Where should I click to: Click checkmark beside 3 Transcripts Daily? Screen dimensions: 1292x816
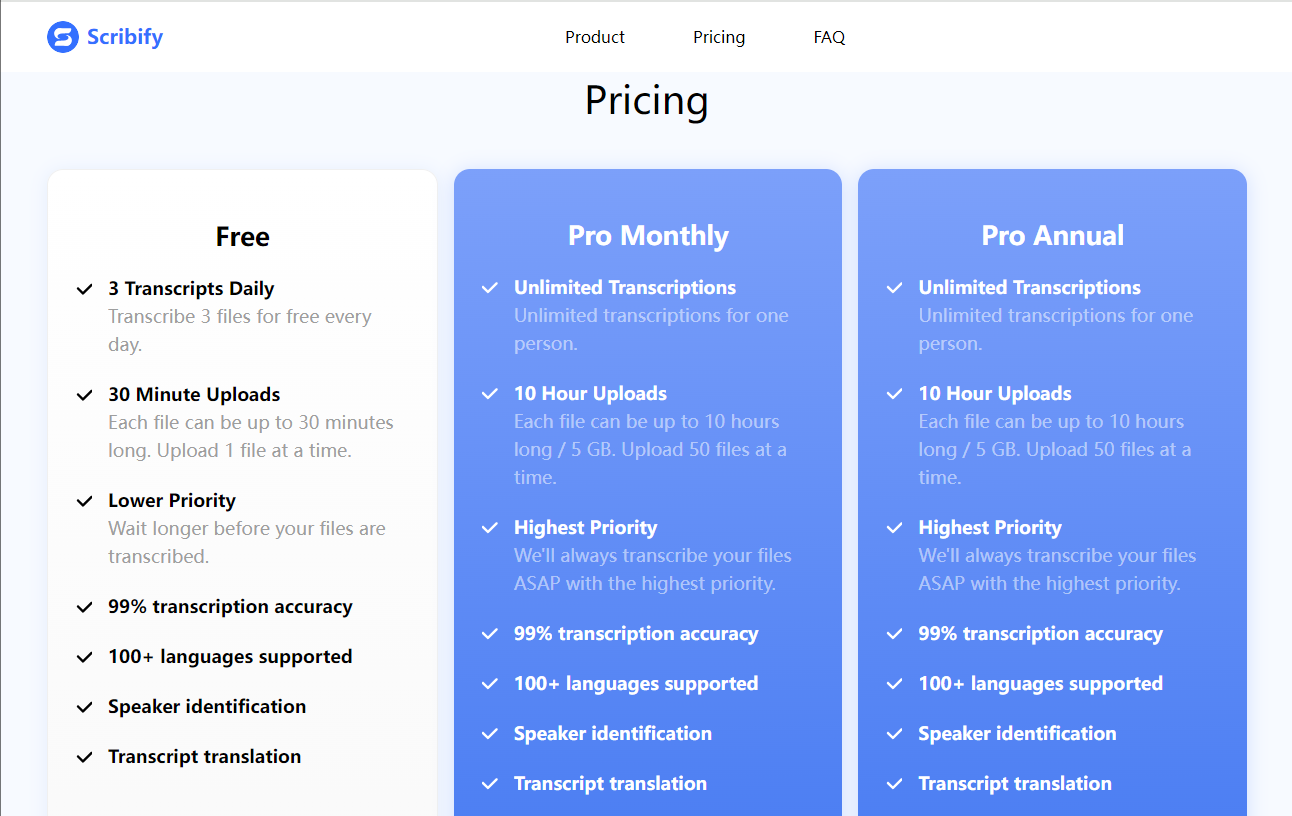(85, 290)
